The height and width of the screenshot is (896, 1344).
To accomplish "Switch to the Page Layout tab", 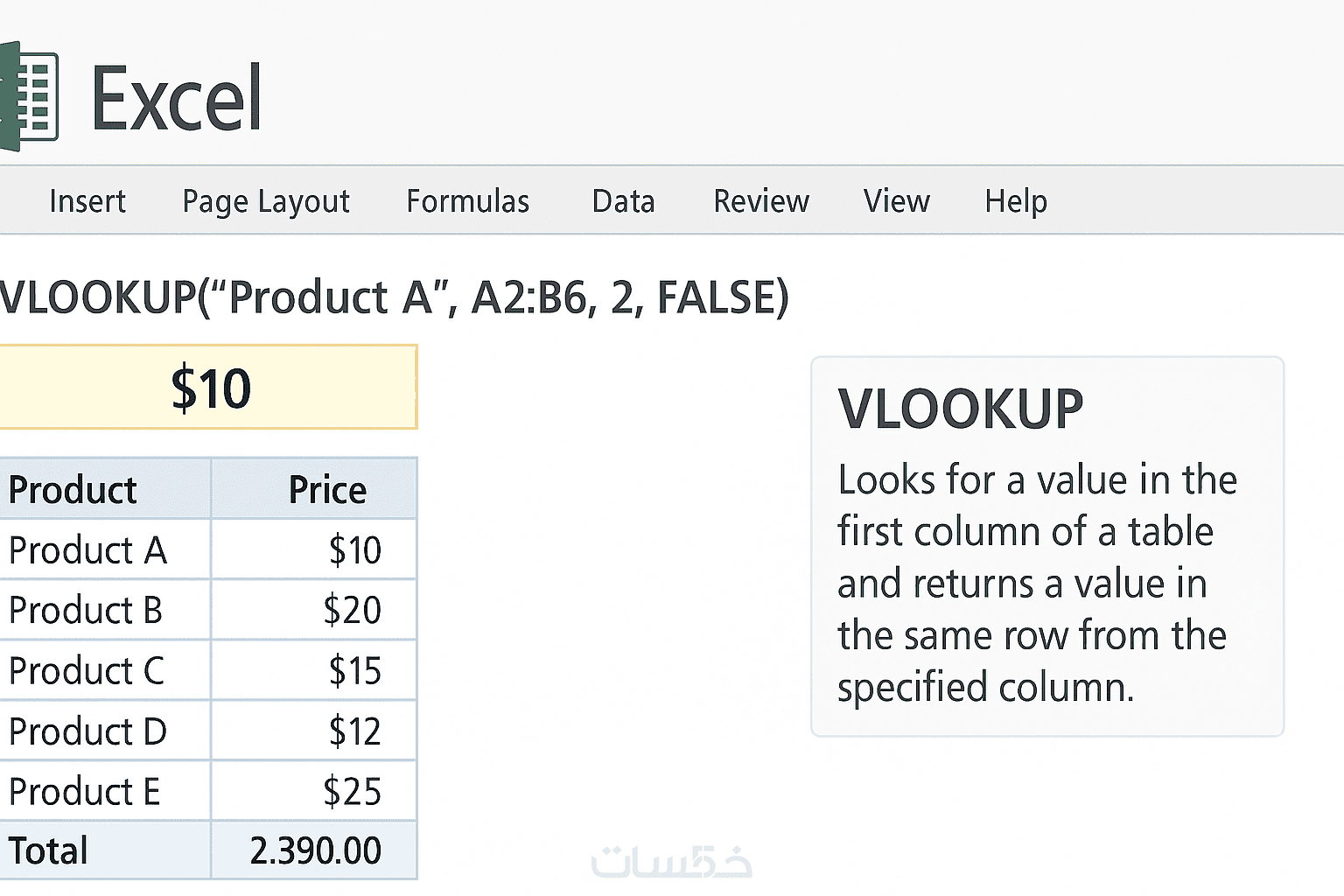I will [x=266, y=201].
